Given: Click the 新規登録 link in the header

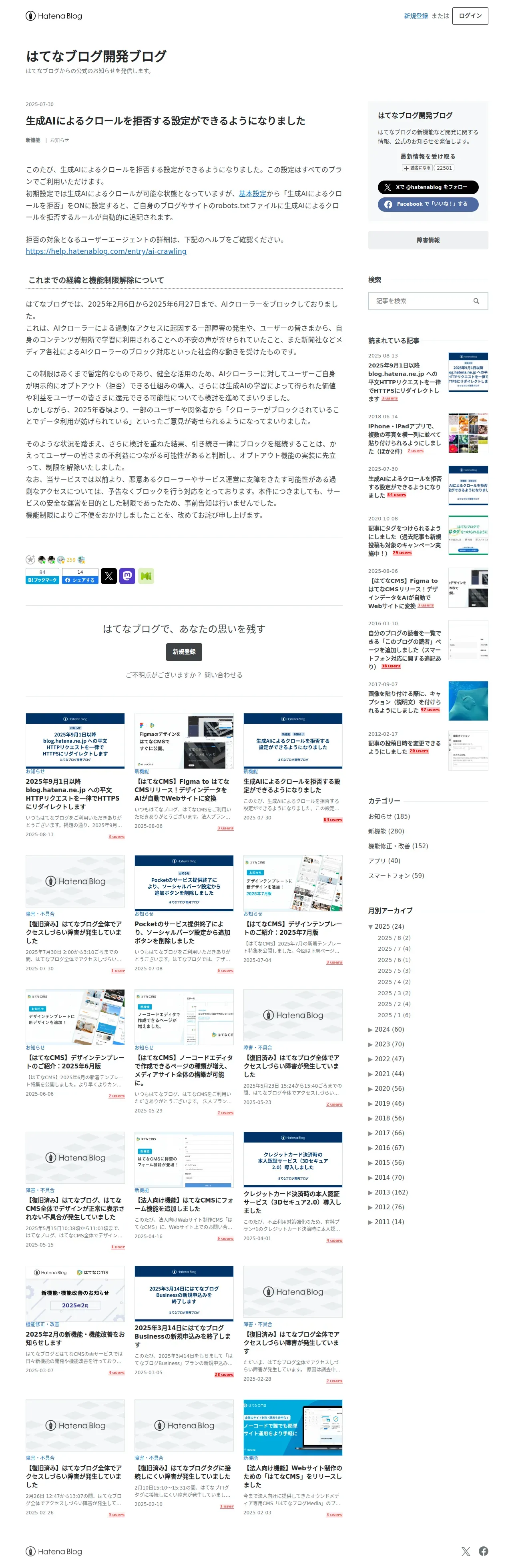Looking at the screenshot, I should (x=416, y=16).
